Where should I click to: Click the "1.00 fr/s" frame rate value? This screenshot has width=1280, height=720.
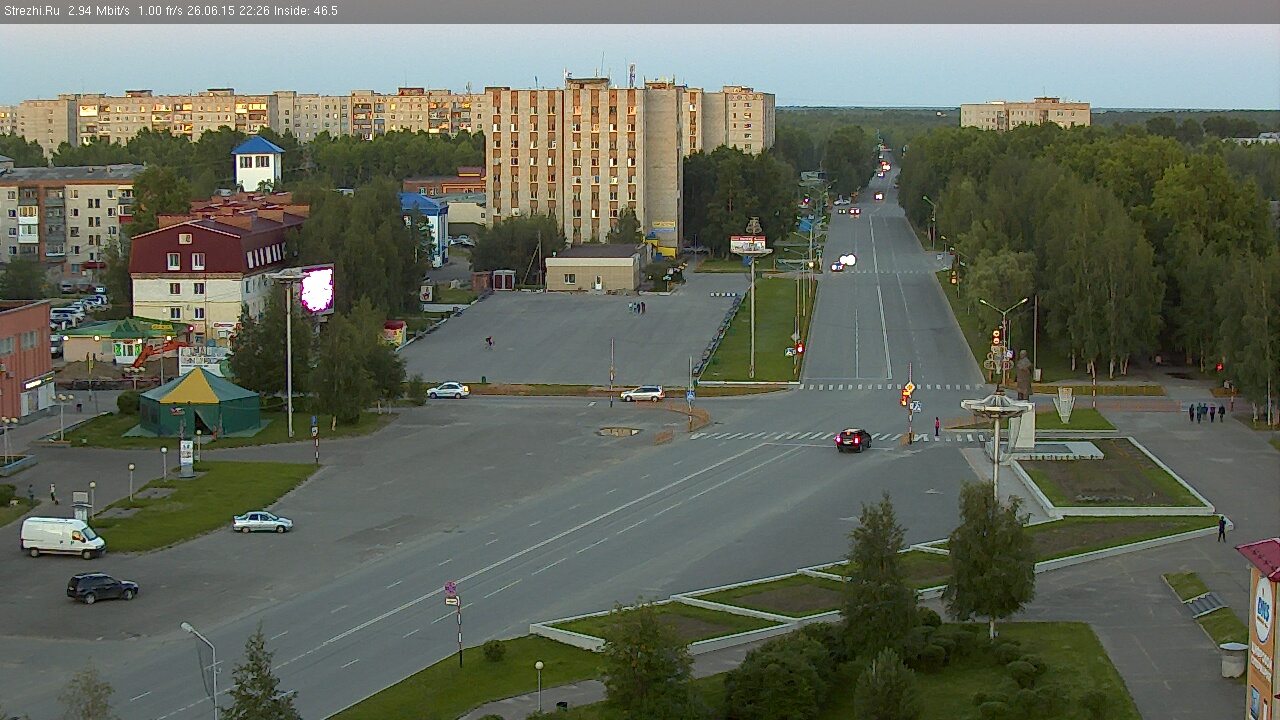click(161, 11)
